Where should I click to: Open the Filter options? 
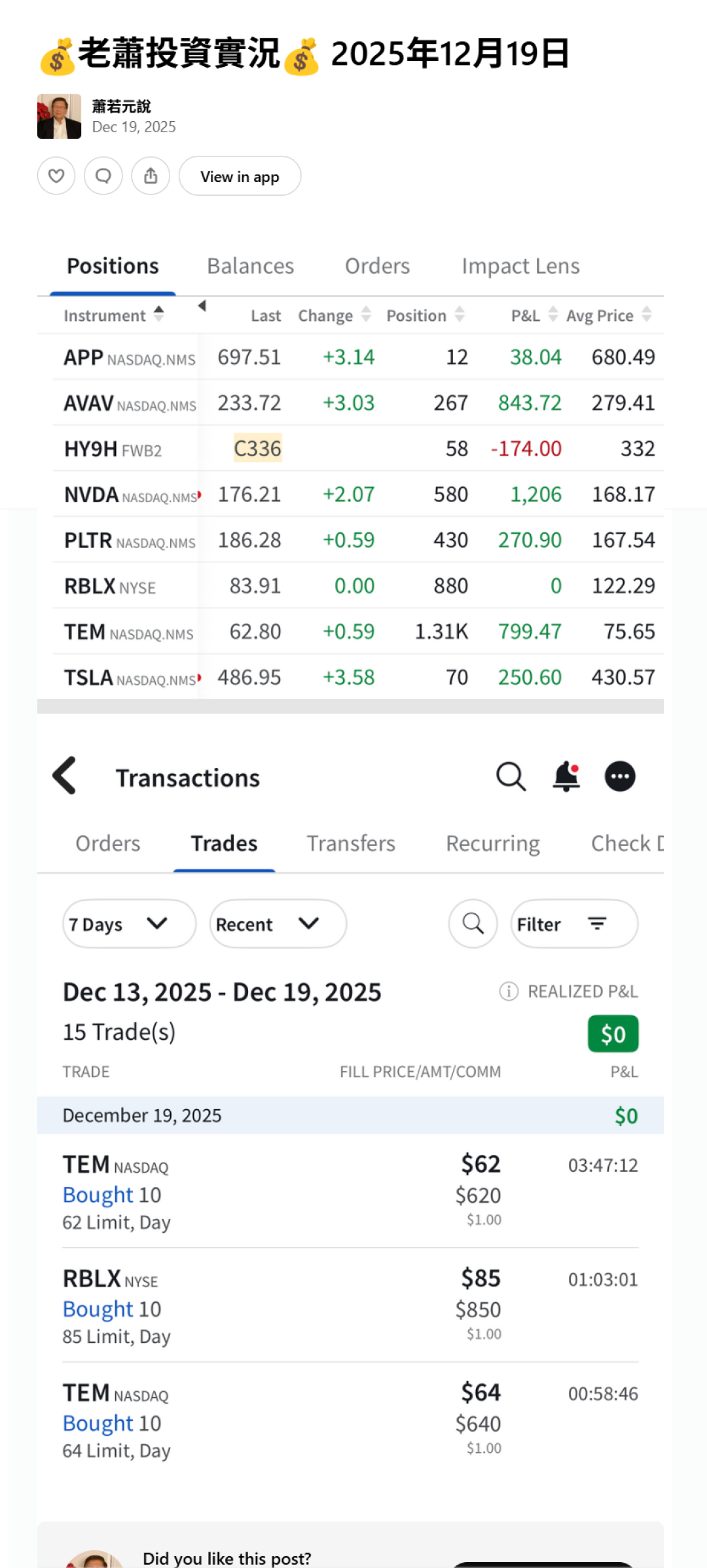[573, 924]
